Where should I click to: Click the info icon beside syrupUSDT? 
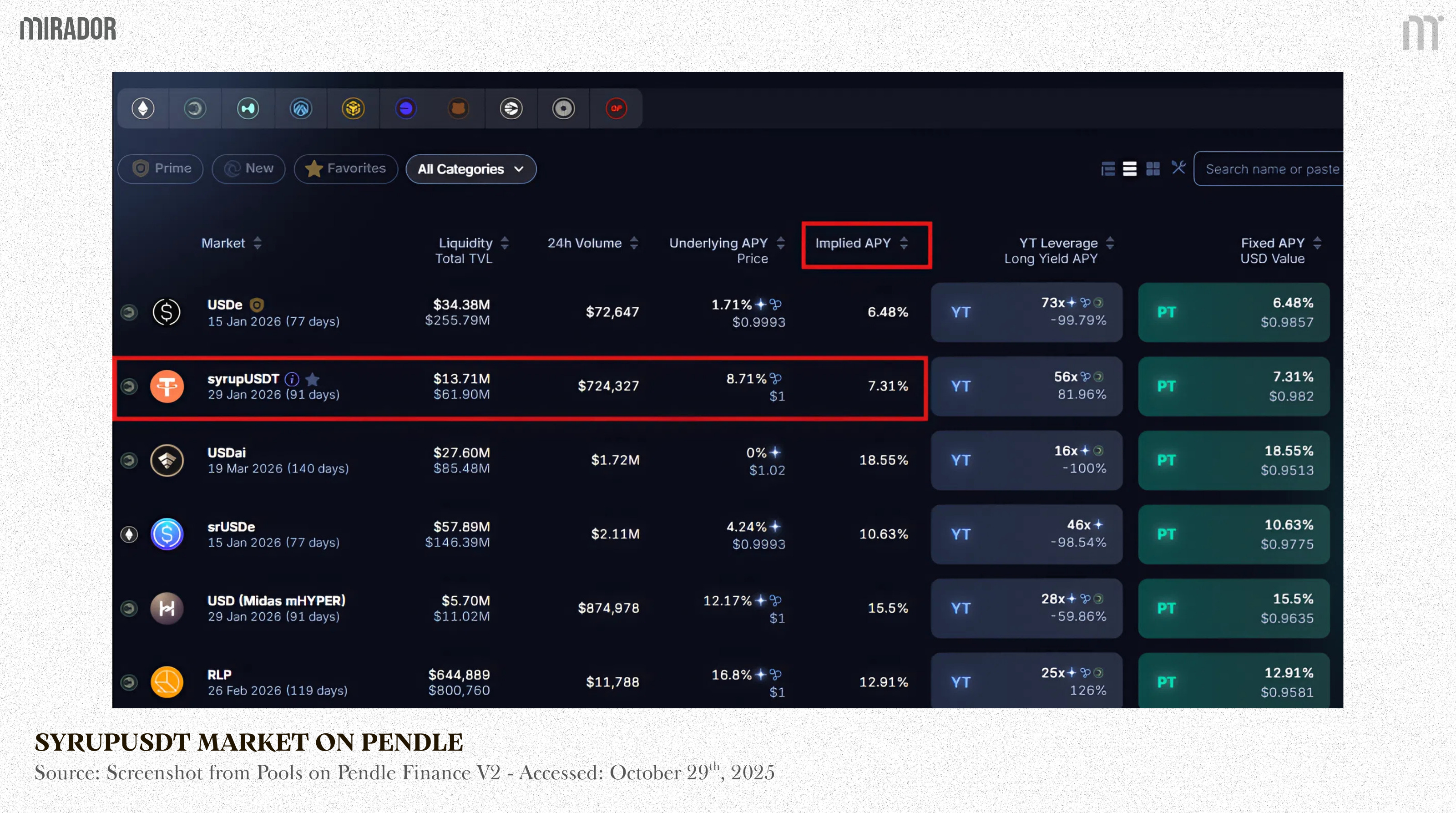(x=292, y=379)
